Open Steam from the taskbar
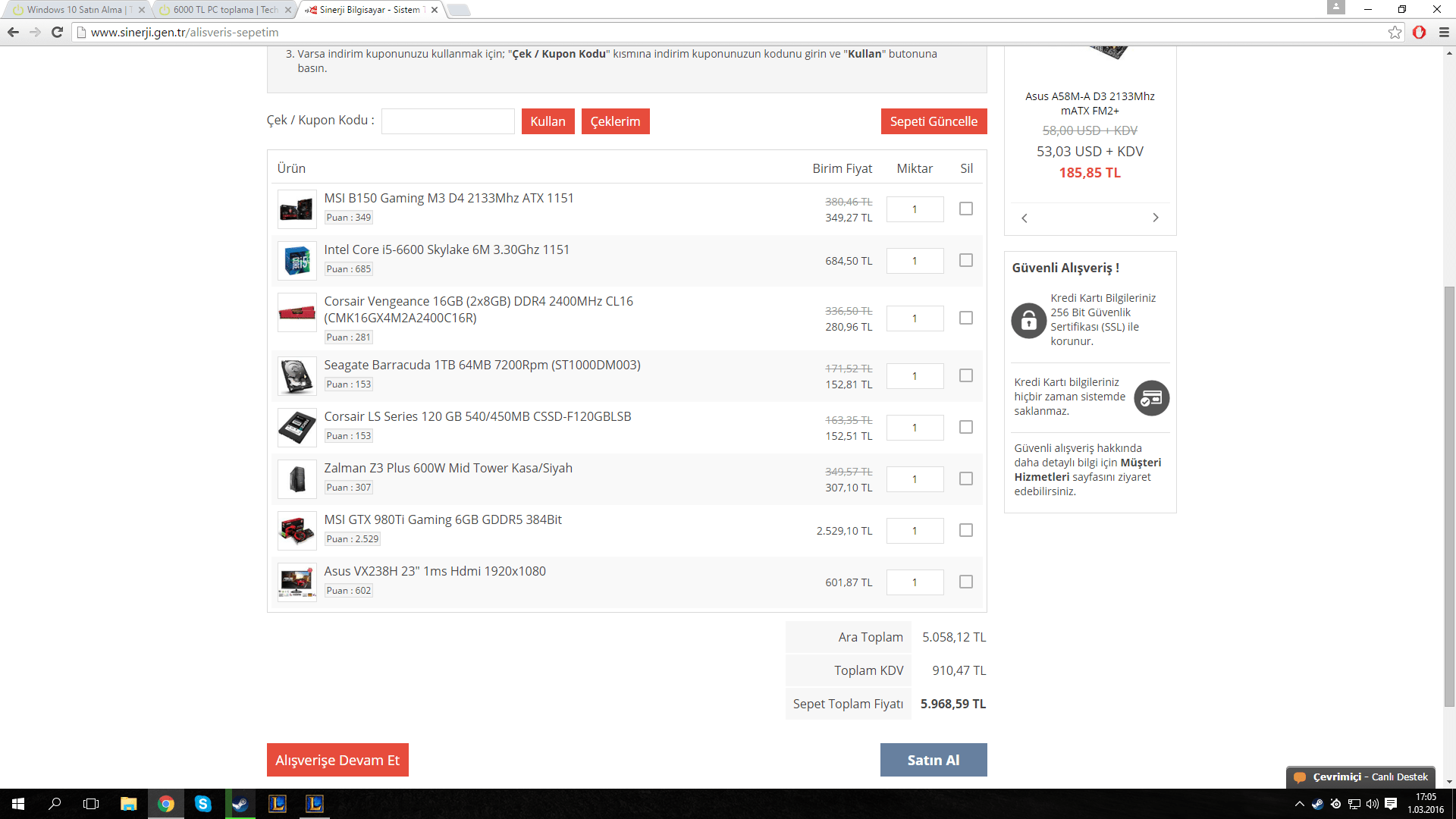 click(240, 804)
